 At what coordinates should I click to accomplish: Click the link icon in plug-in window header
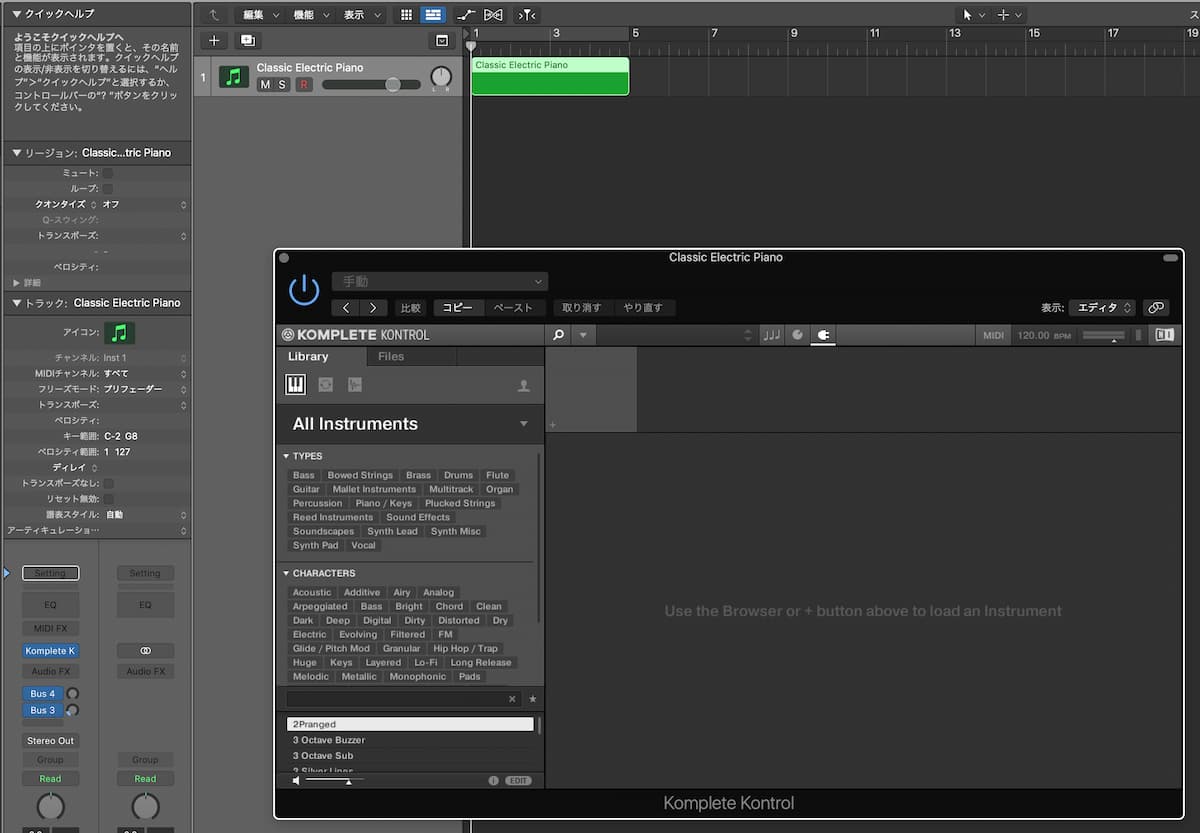click(1156, 308)
